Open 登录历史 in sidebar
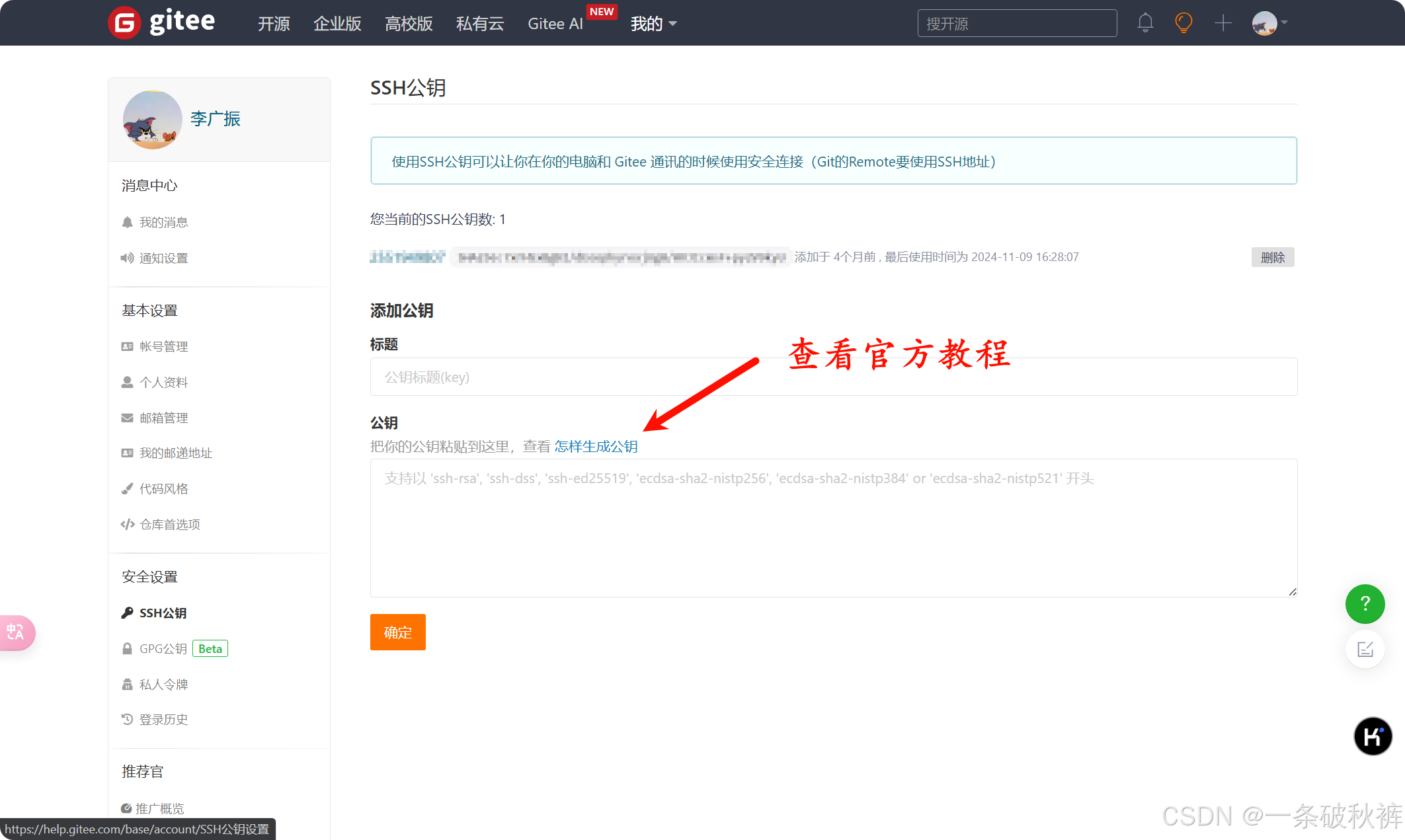This screenshot has width=1405, height=840. (x=163, y=720)
